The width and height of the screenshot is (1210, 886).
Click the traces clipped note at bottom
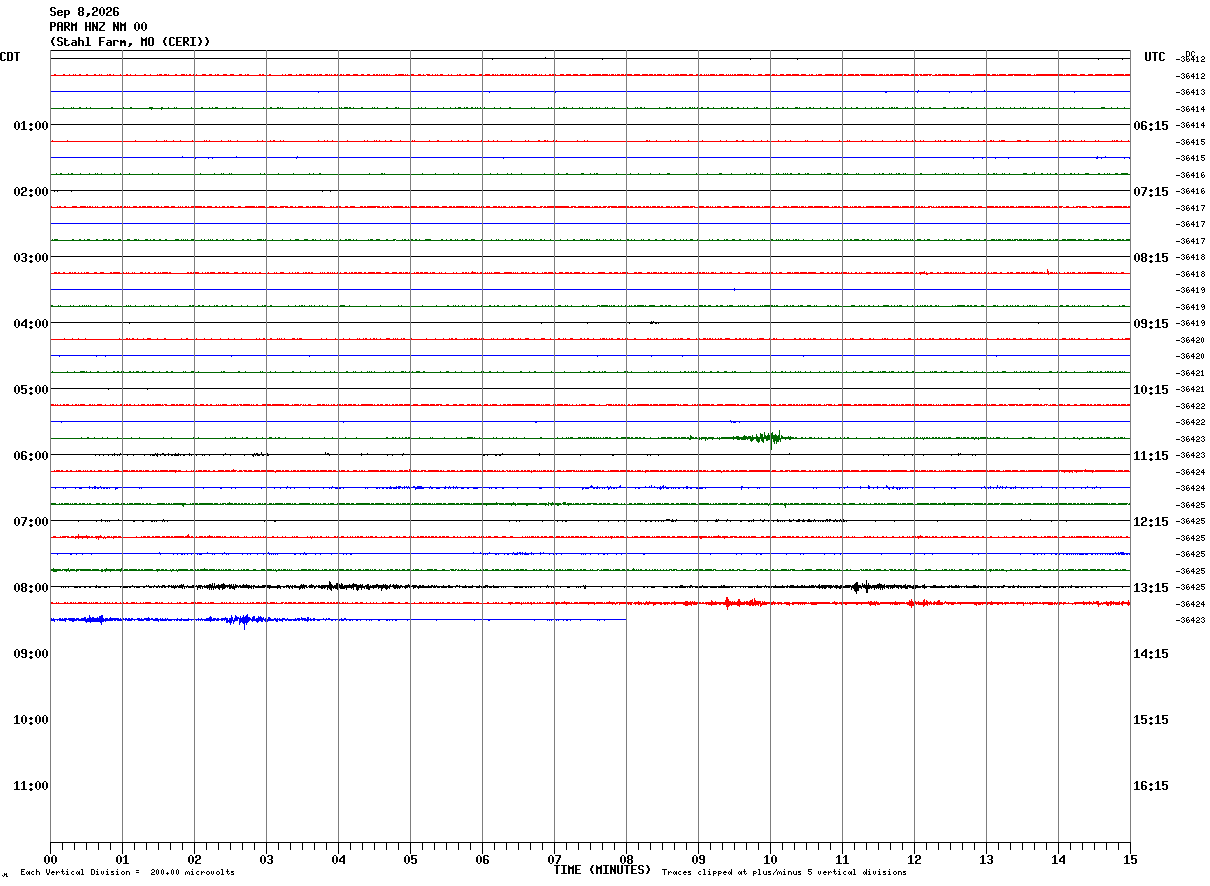pyautogui.click(x=784, y=873)
